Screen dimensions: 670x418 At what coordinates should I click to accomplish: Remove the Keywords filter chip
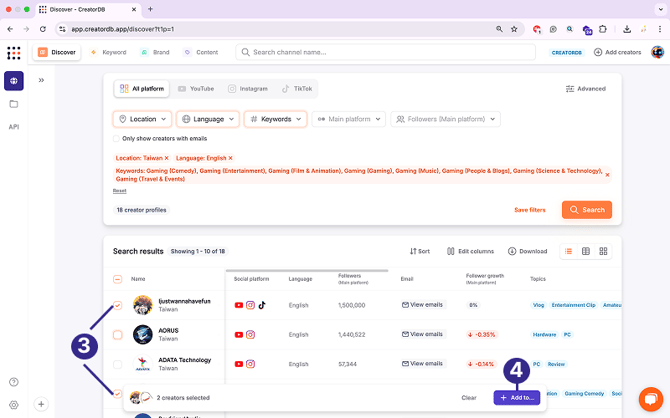[607, 175]
